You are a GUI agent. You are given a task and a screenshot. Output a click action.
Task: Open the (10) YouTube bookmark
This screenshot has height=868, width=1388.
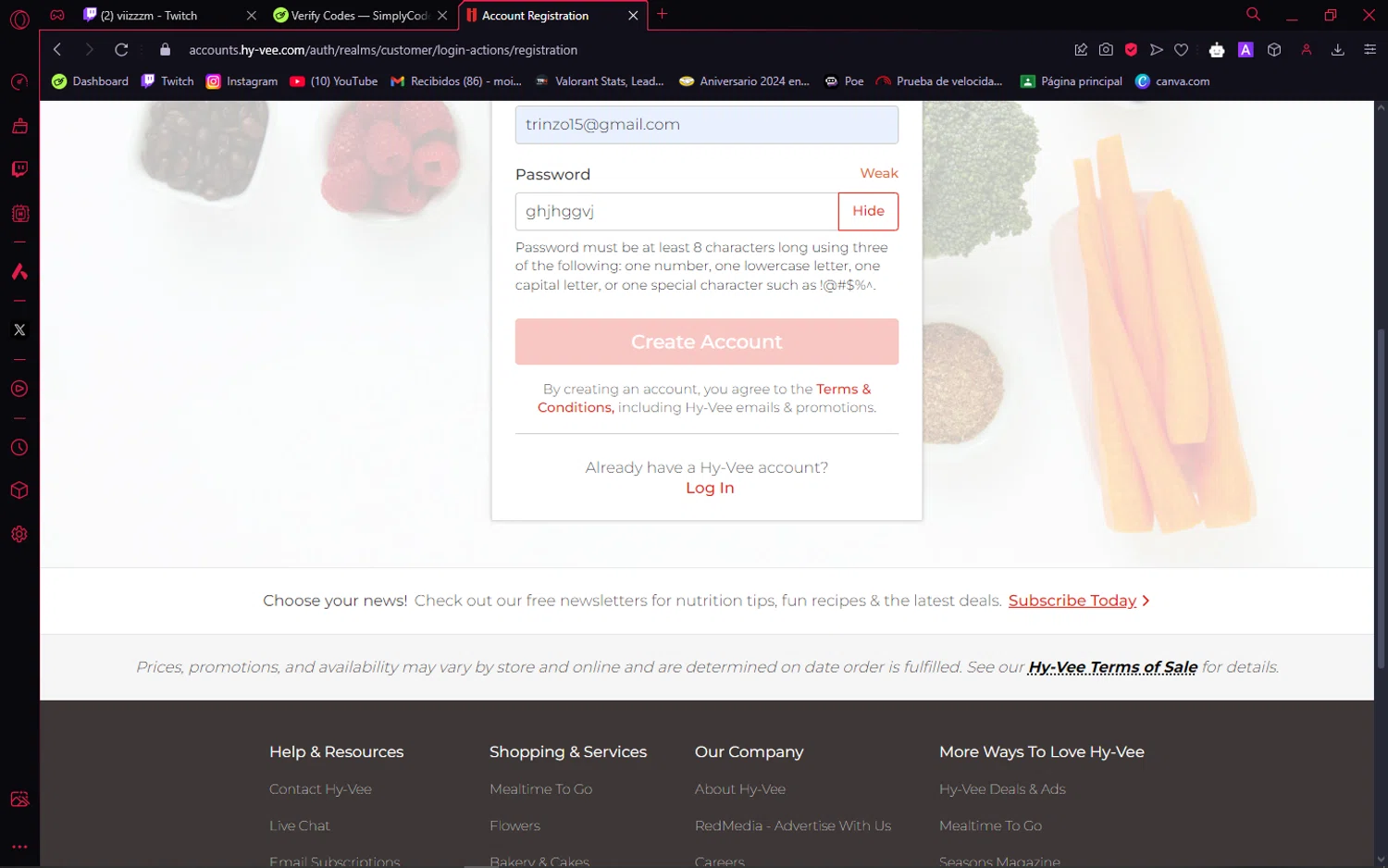334,81
